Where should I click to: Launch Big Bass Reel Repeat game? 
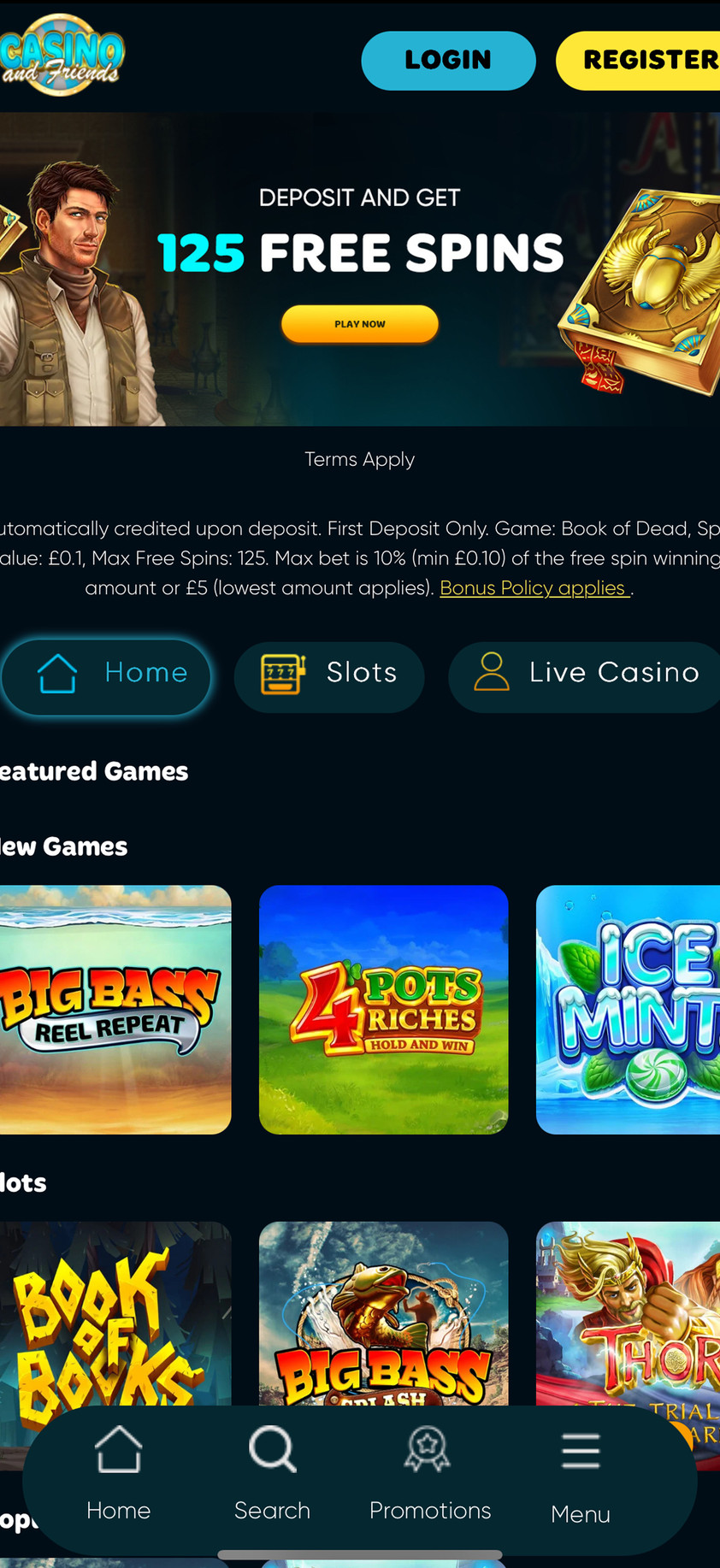pyautogui.click(x=115, y=1010)
